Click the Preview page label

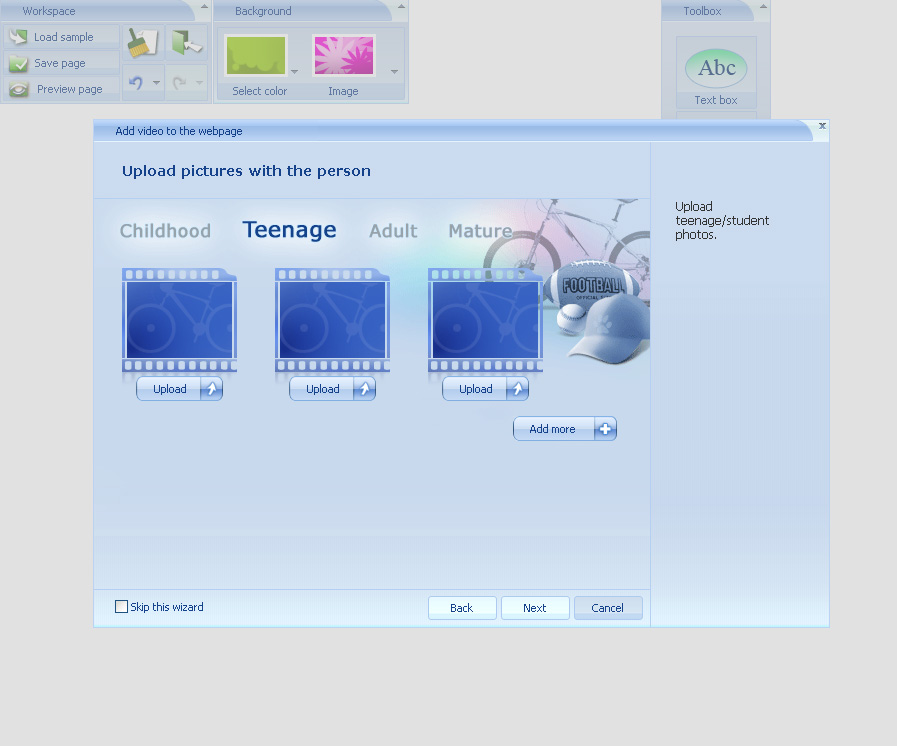[70, 89]
